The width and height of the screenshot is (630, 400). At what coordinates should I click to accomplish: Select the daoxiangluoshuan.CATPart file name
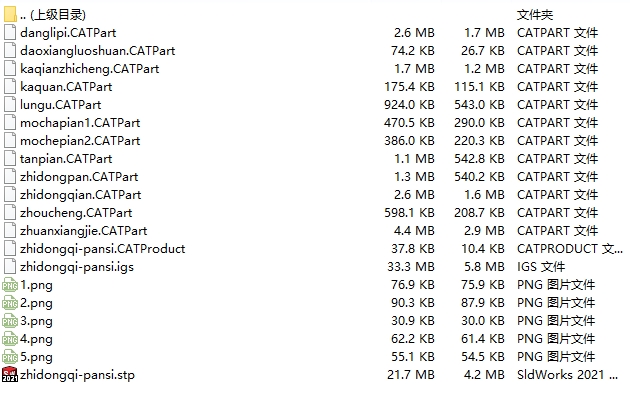pos(98,51)
